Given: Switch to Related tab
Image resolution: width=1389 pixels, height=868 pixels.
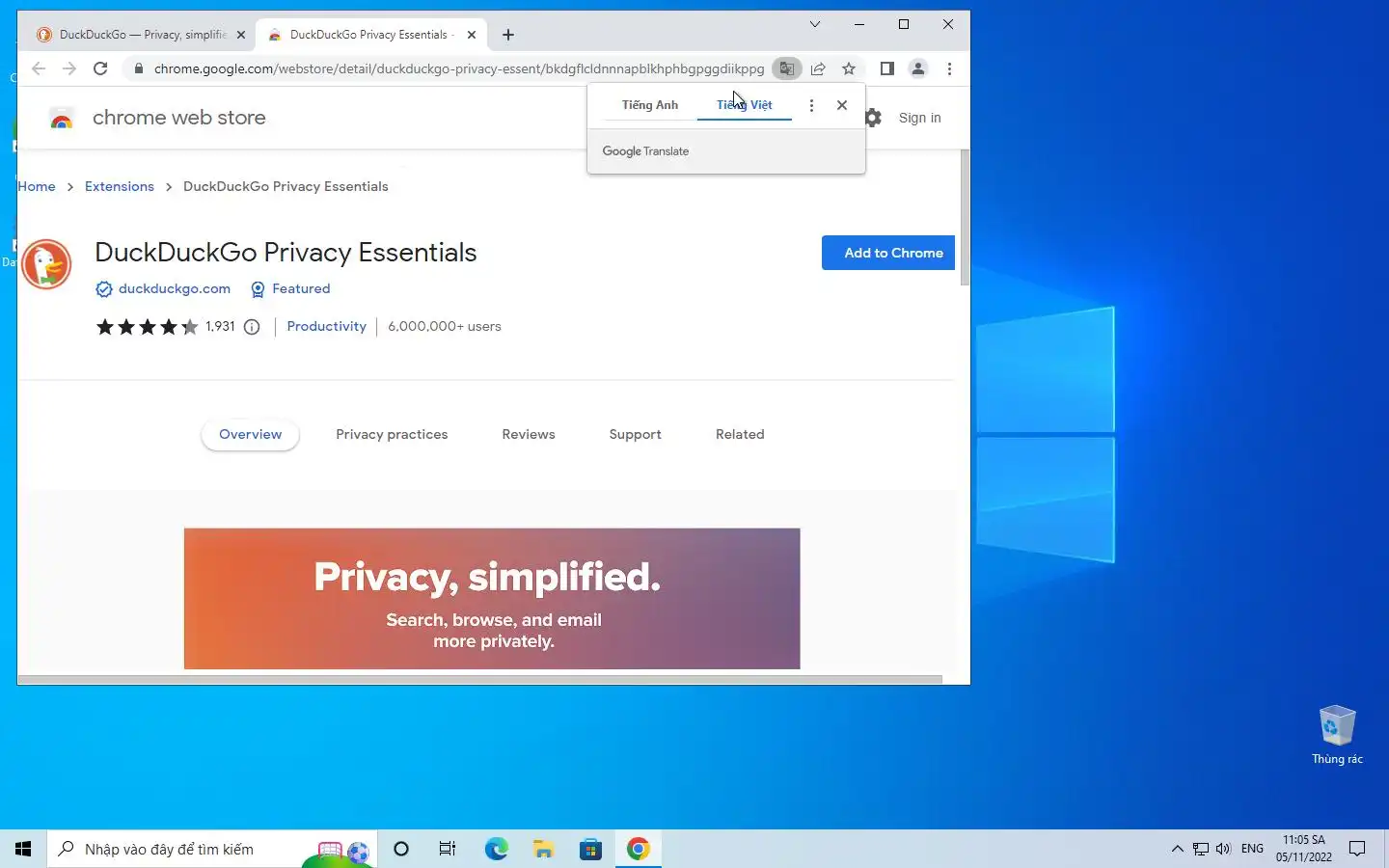Looking at the screenshot, I should [x=740, y=434].
